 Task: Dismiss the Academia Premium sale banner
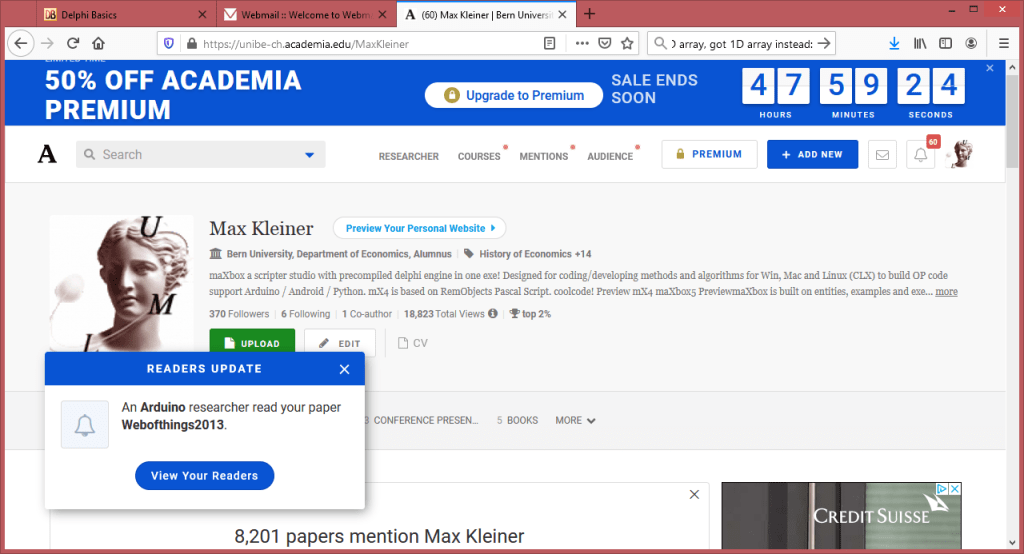[990, 68]
